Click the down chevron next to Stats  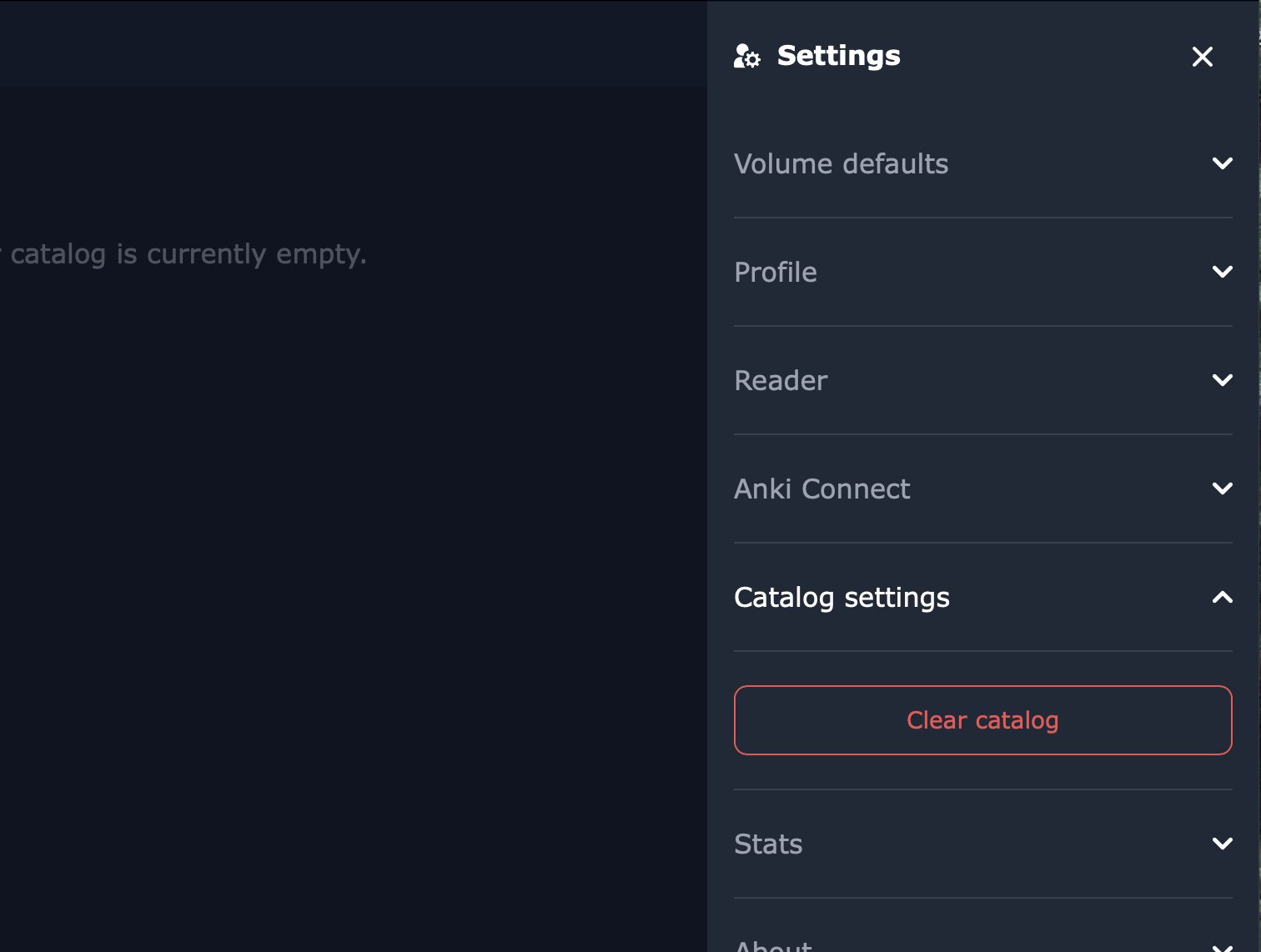click(x=1222, y=844)
